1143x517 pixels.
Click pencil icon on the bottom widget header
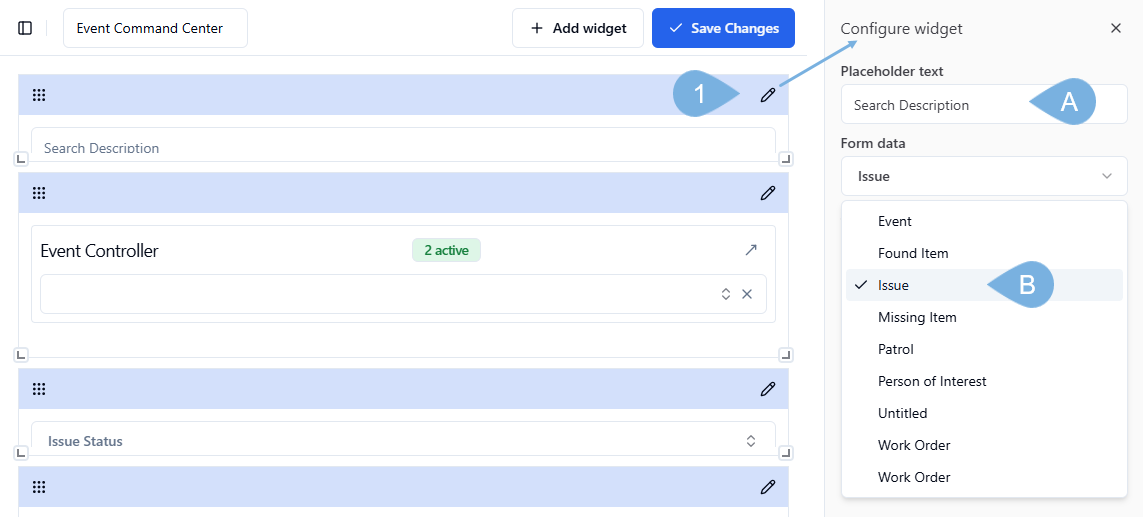(768, 487)
